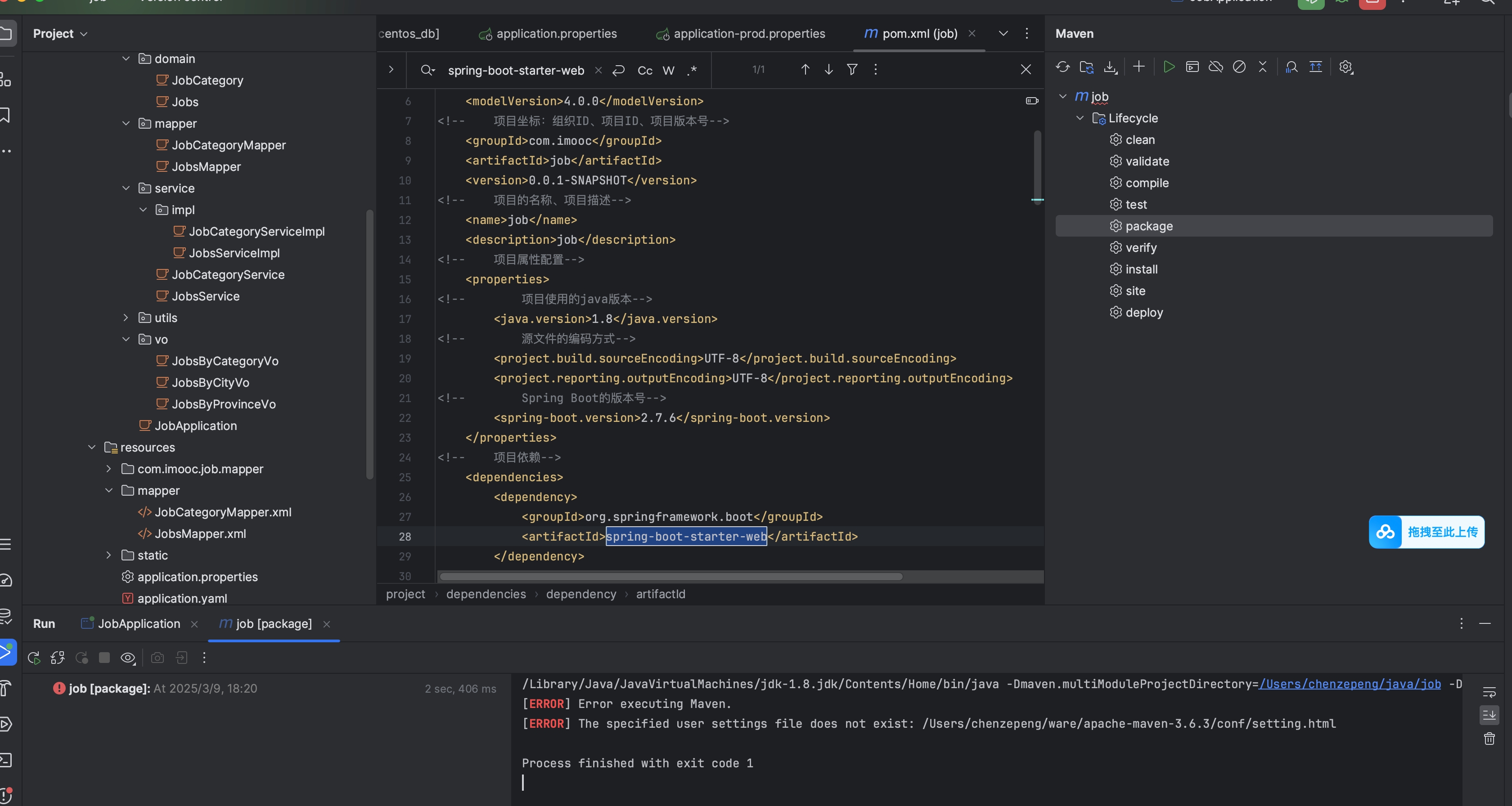
Task: Clear all console output
Action: [x=1489, y=739]
